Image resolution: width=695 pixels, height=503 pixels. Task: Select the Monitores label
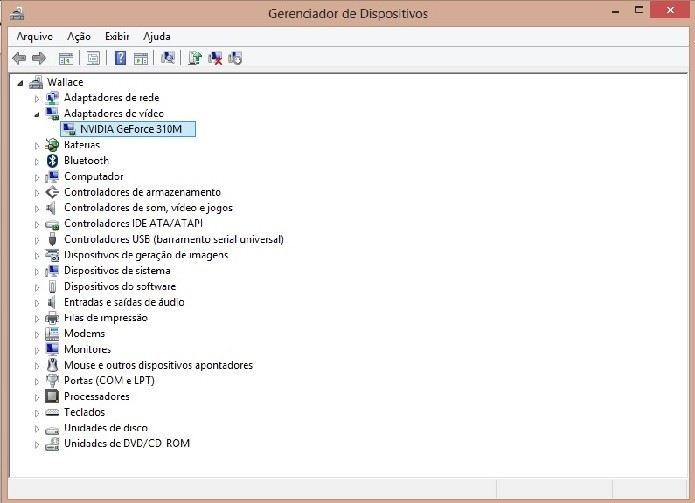(87, 349)
